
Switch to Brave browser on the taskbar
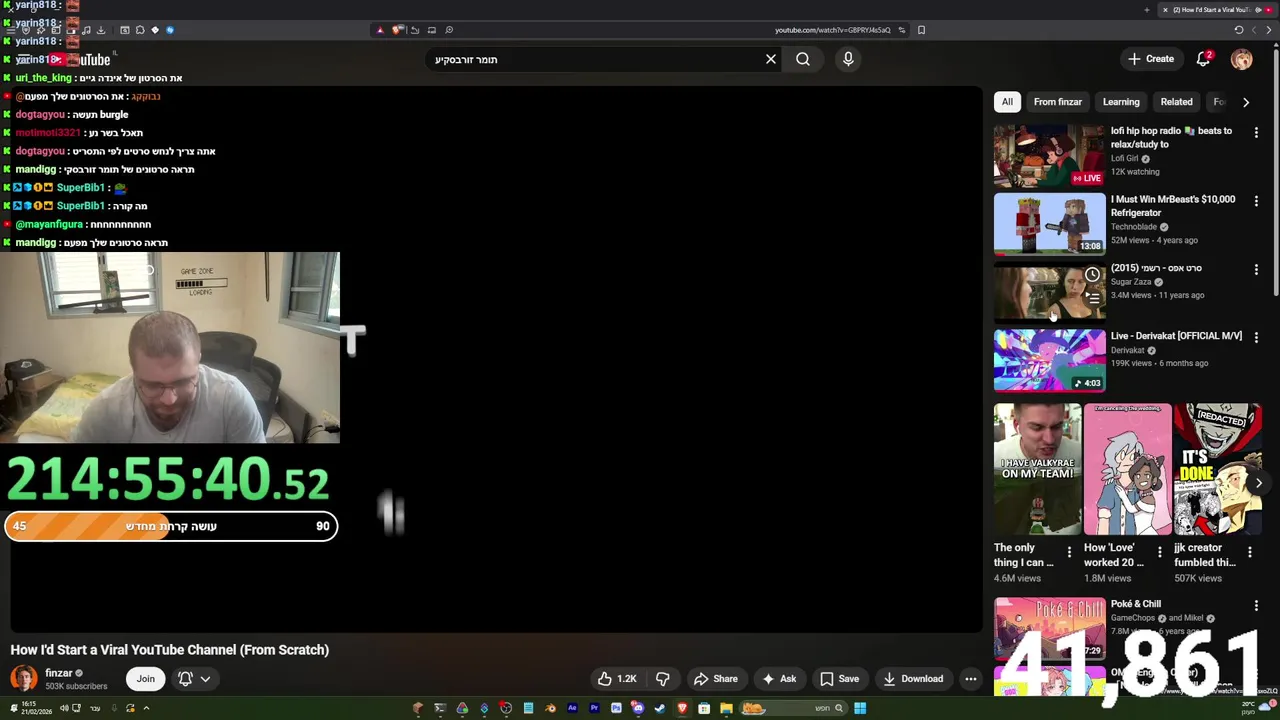pyautogui.click(x=682, y=708)
